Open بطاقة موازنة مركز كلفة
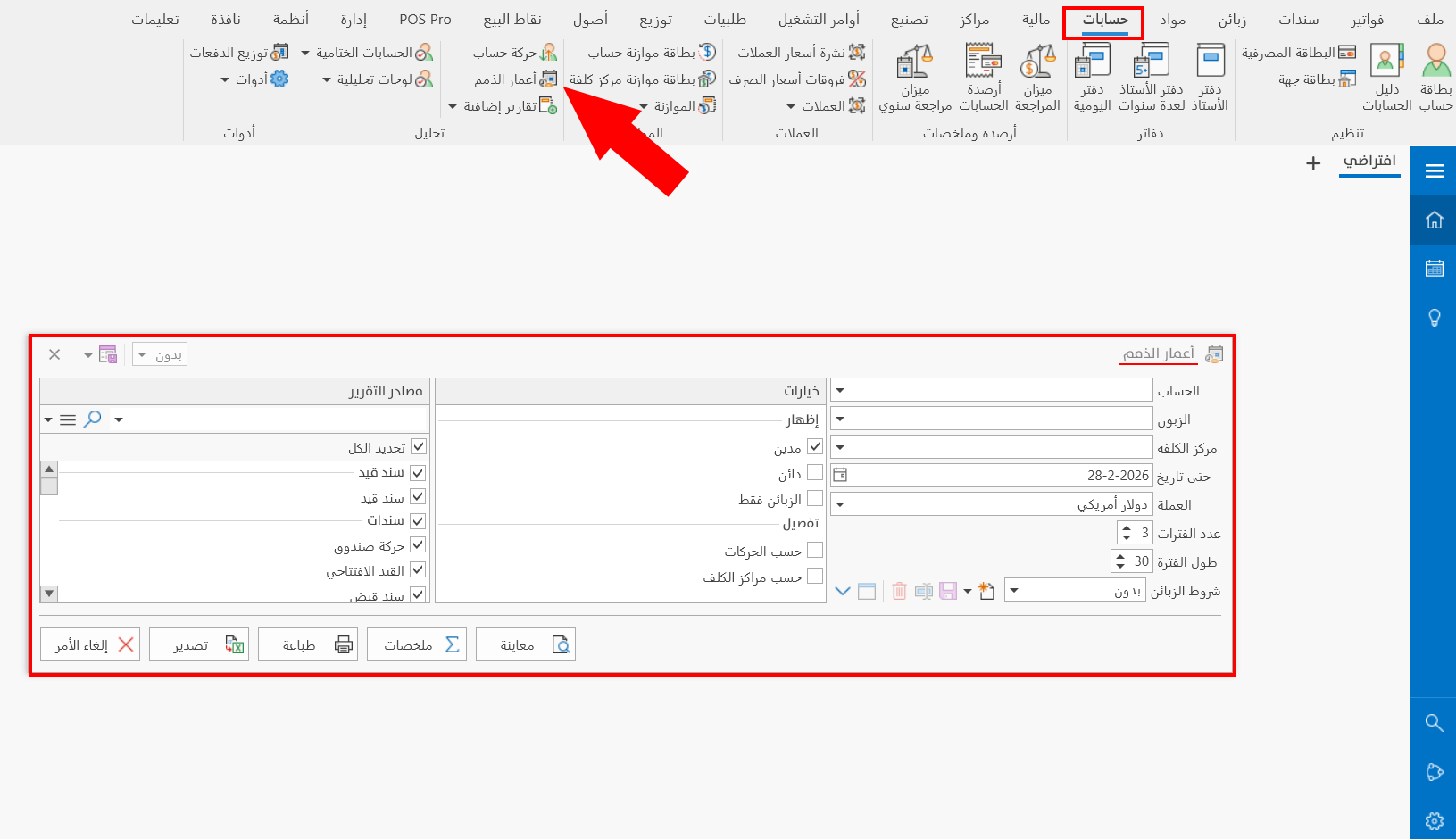1456x839 pixels. click(643, 79)
